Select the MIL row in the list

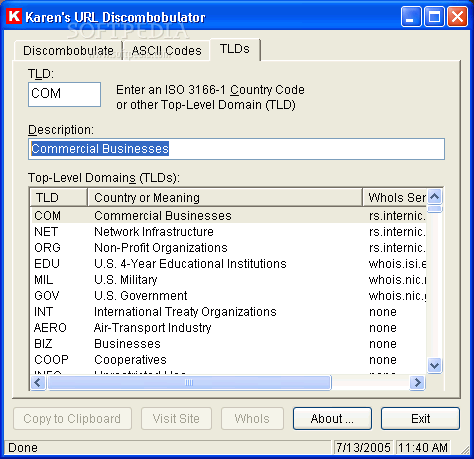[228, 279]
